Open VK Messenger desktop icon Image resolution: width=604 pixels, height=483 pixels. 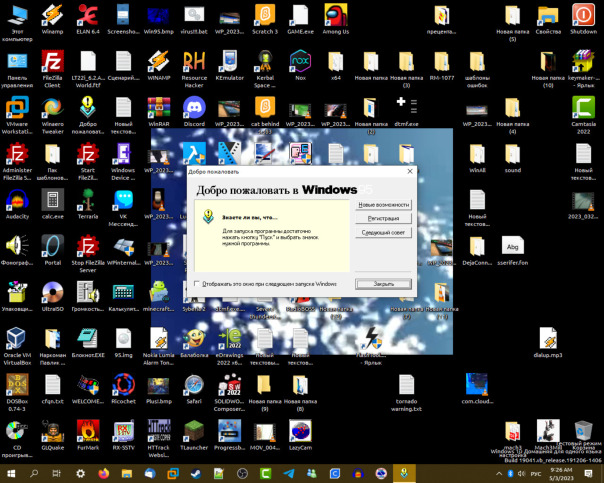[x=123, y=207]
